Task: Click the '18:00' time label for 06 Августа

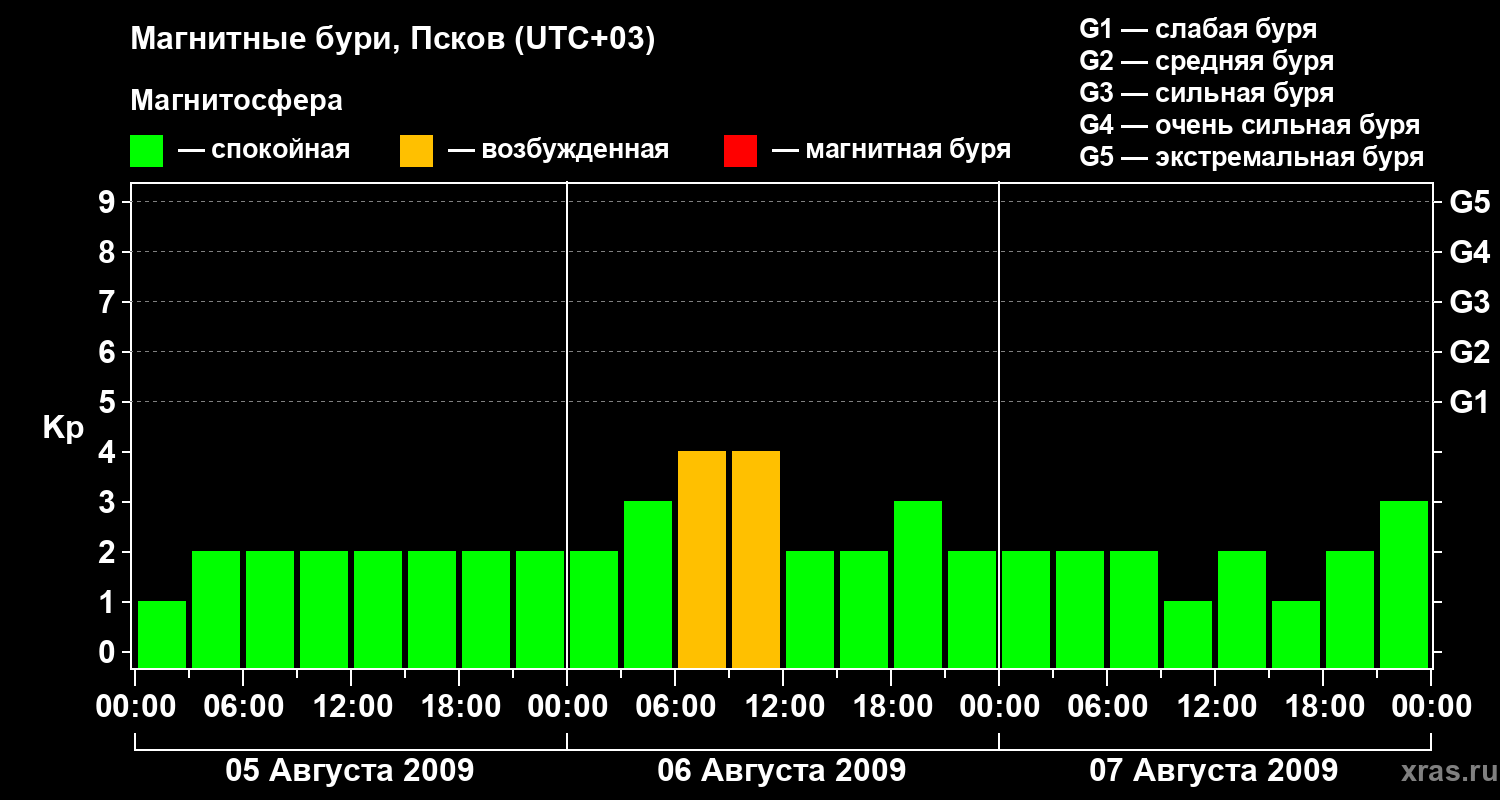Action: tap(891, 707)
